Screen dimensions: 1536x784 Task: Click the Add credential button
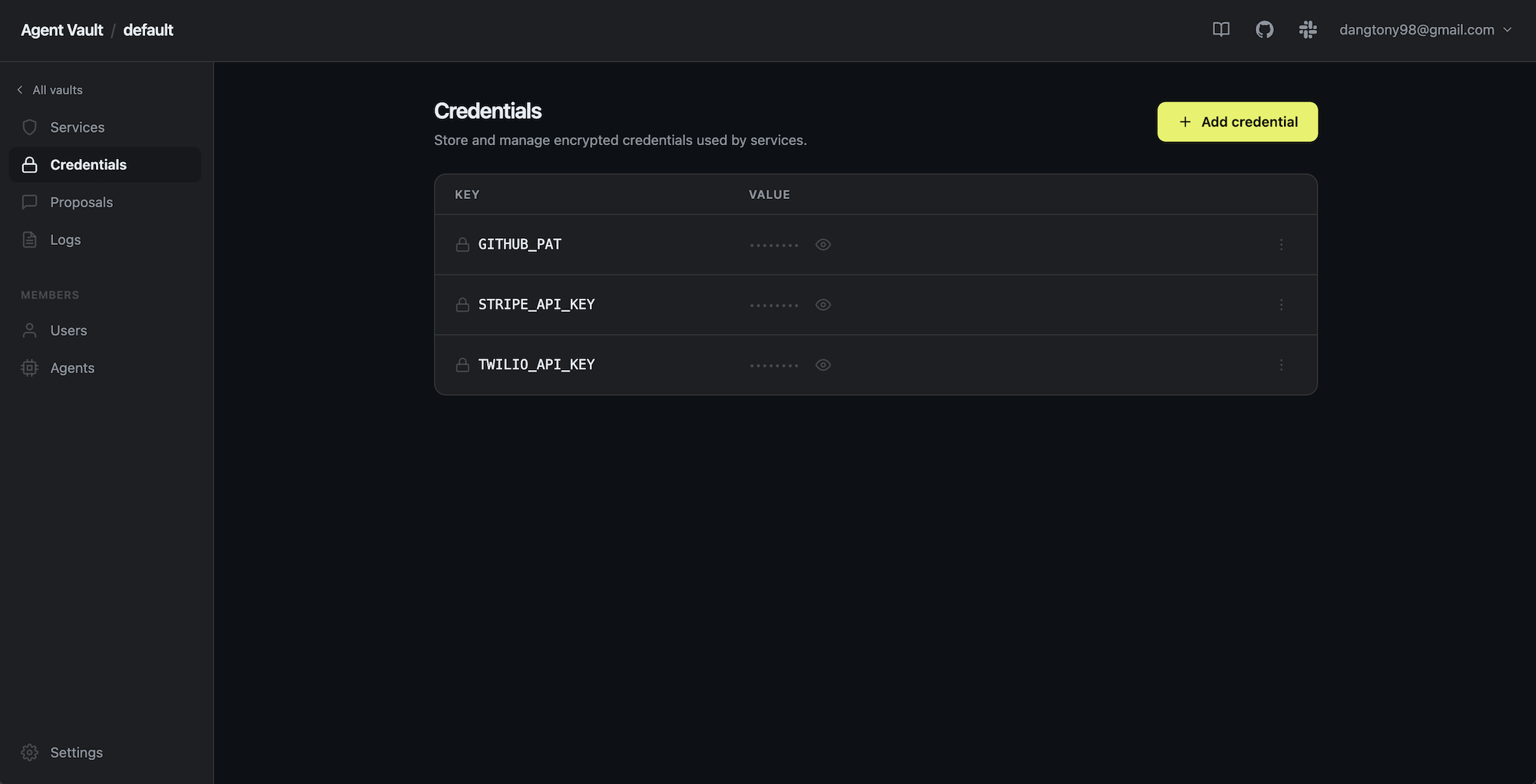click(x=1237, y=121)
